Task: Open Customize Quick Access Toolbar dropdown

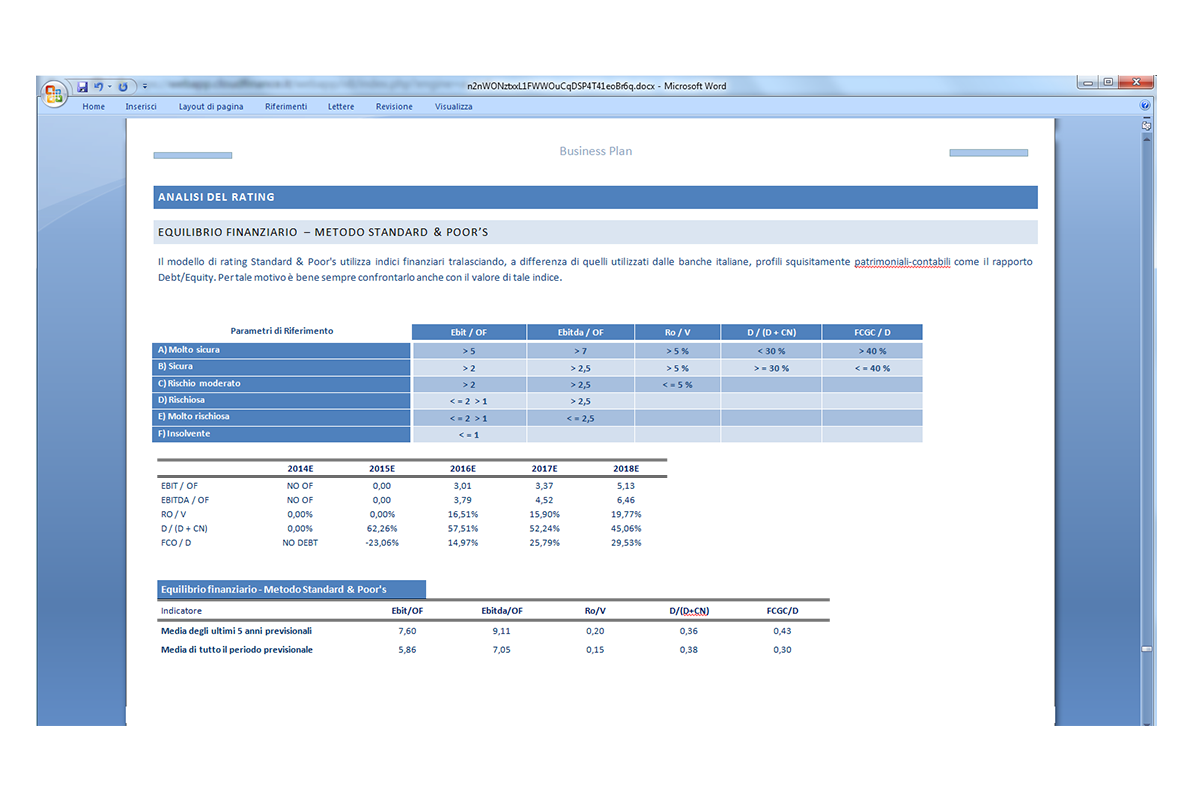Action: [145, 87]
